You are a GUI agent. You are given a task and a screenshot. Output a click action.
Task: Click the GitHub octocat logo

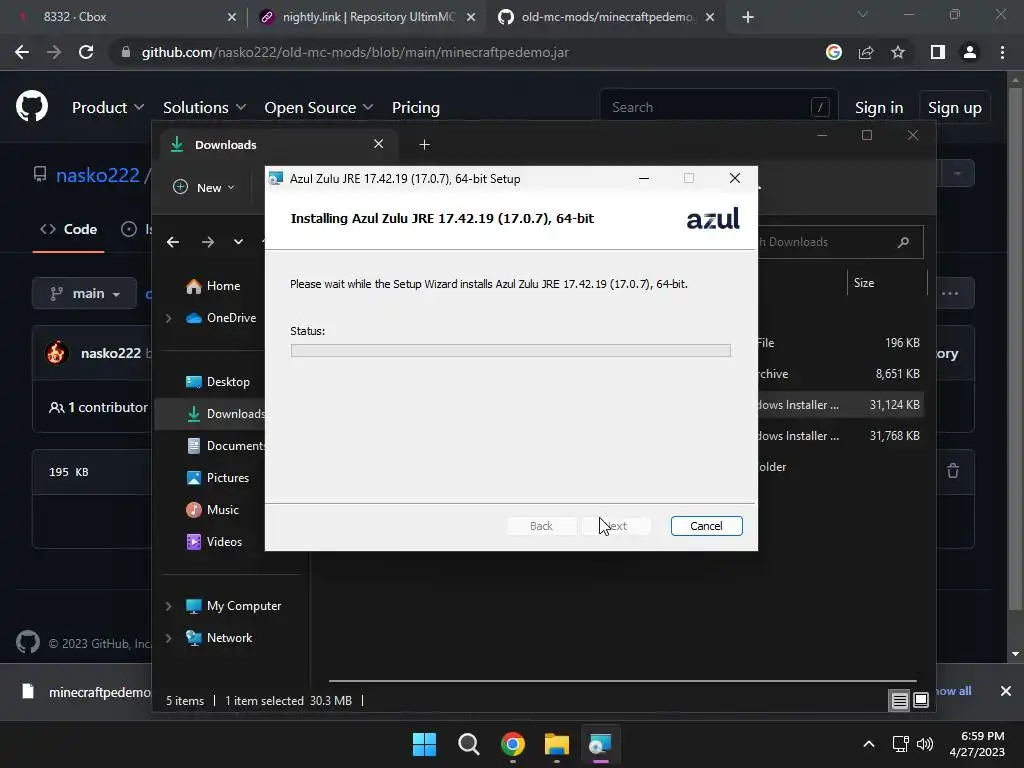32,107
